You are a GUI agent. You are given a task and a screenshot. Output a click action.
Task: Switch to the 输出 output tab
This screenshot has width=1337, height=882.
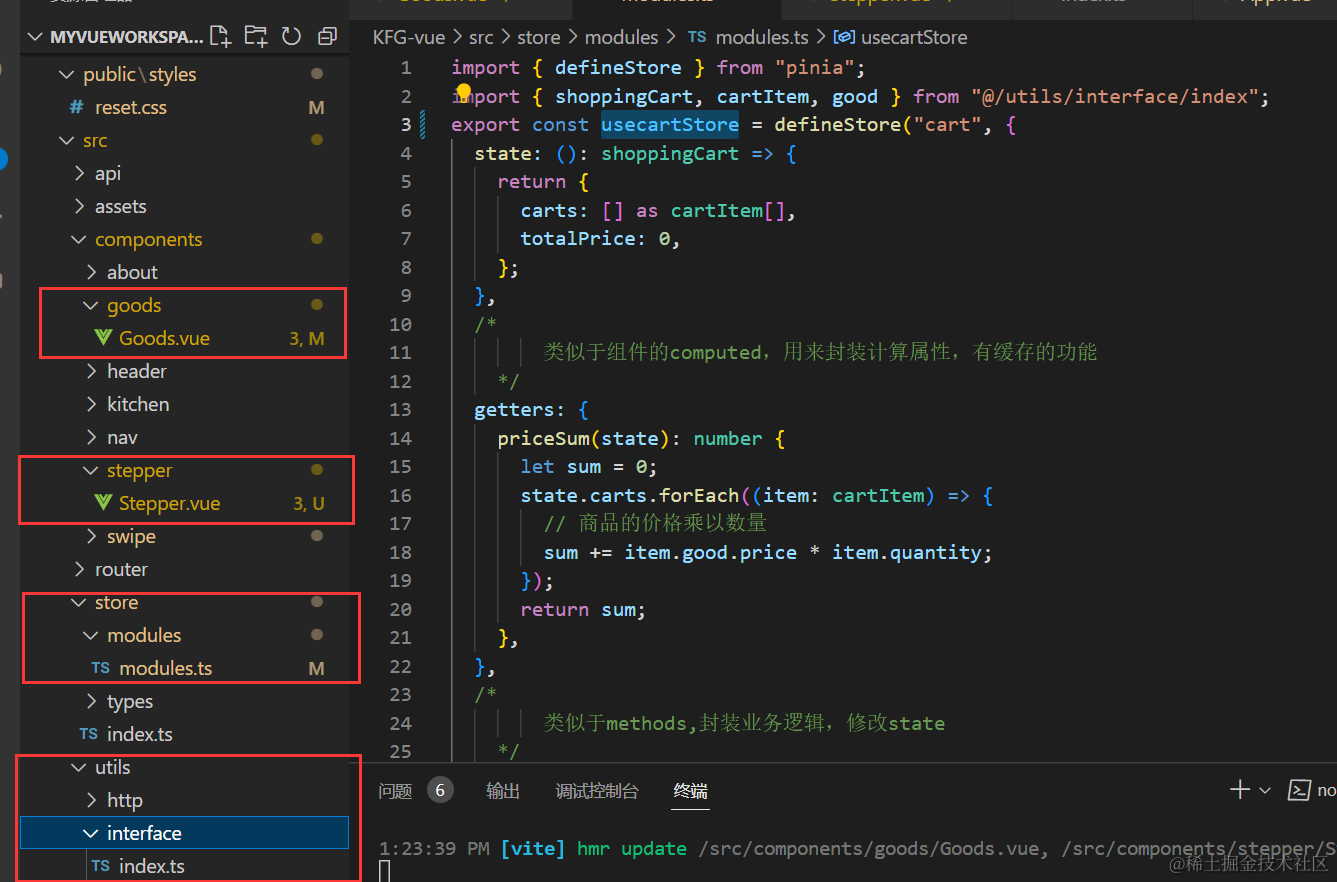[x=503, y=791]
